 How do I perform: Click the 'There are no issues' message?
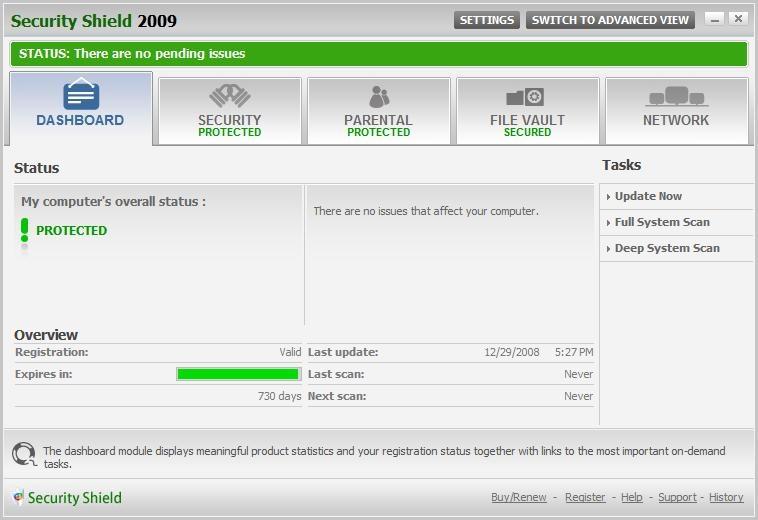click(x=426, y=211)
